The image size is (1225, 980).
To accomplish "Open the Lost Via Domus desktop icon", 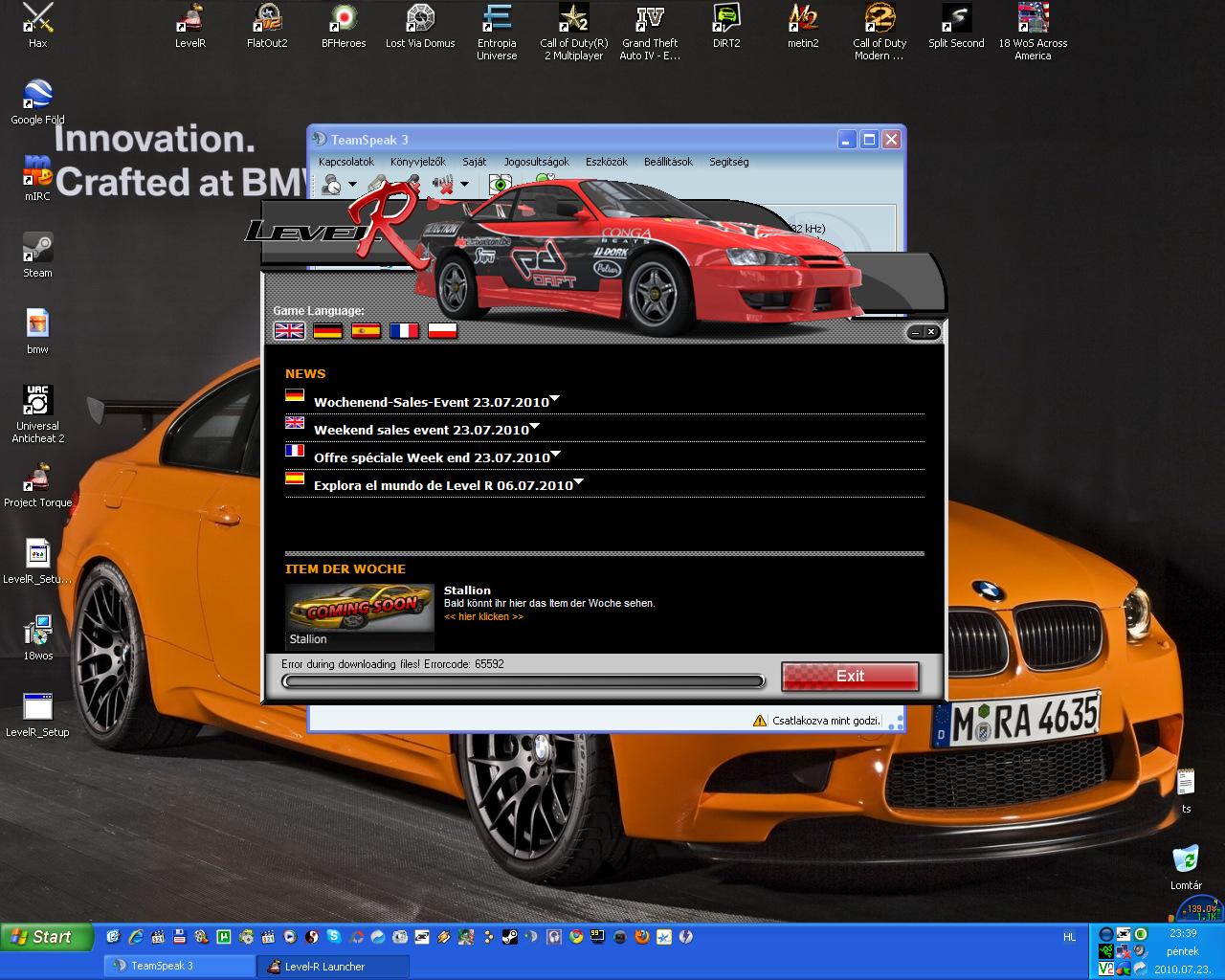I will 420,26.
